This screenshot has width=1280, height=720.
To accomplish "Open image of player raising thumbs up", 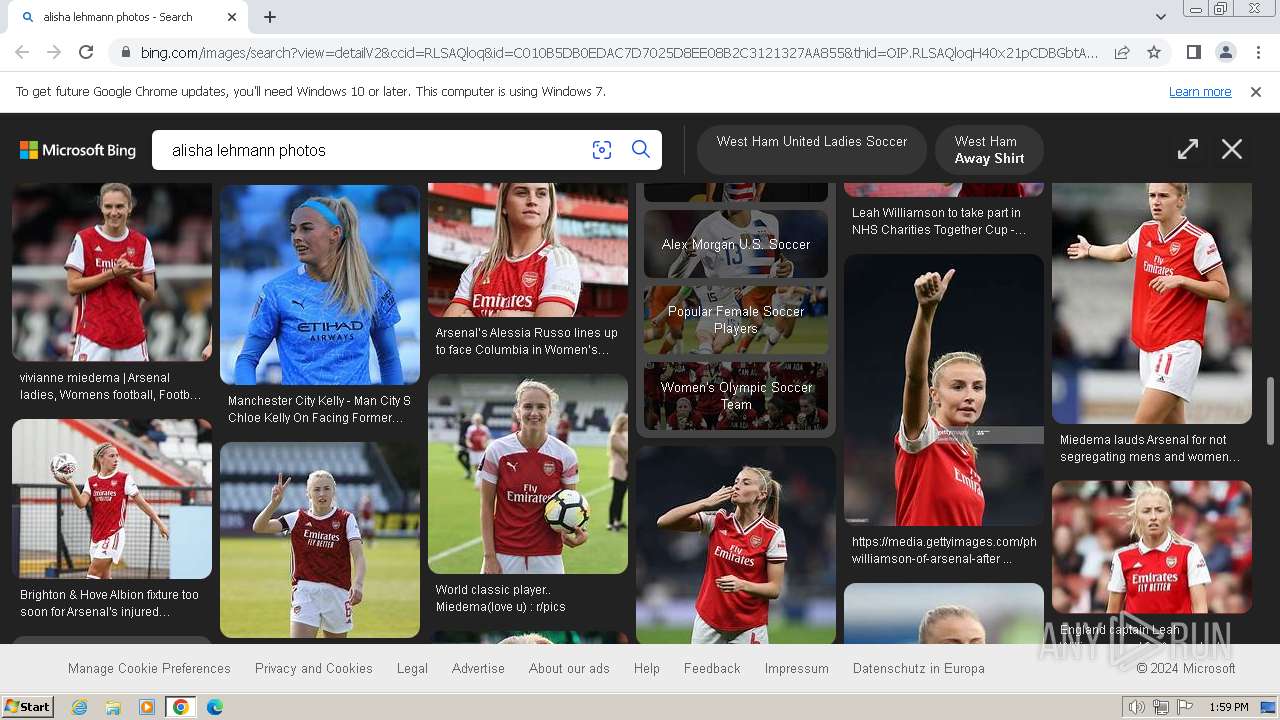I will [944, 390].
